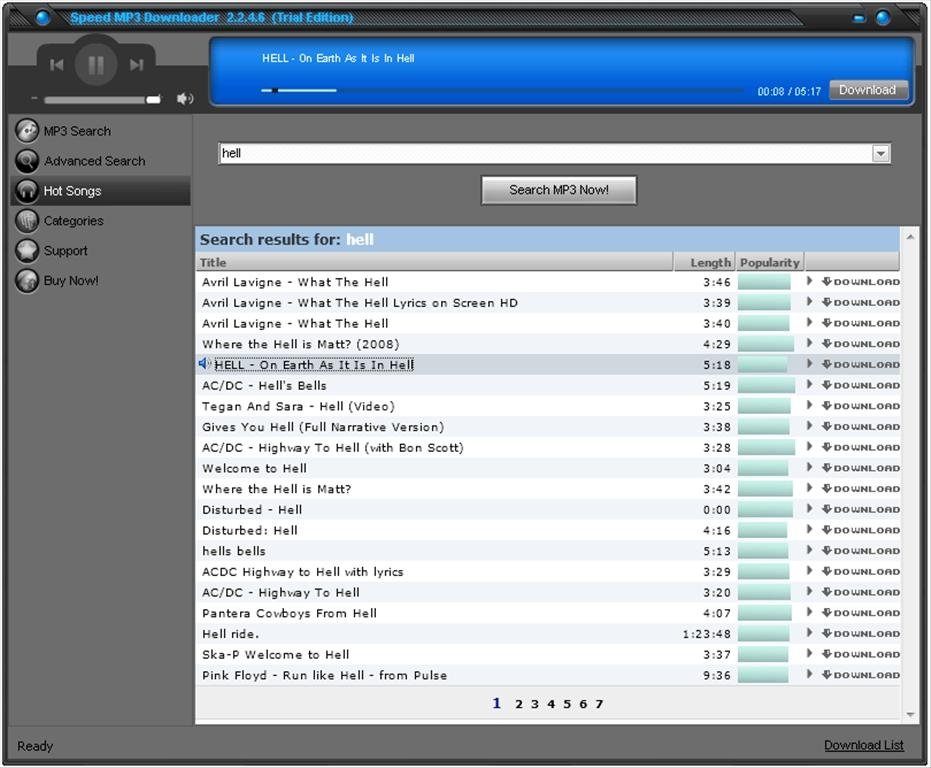Focus the search text field containing hell
931x768 pixels.
pos(545,153)
